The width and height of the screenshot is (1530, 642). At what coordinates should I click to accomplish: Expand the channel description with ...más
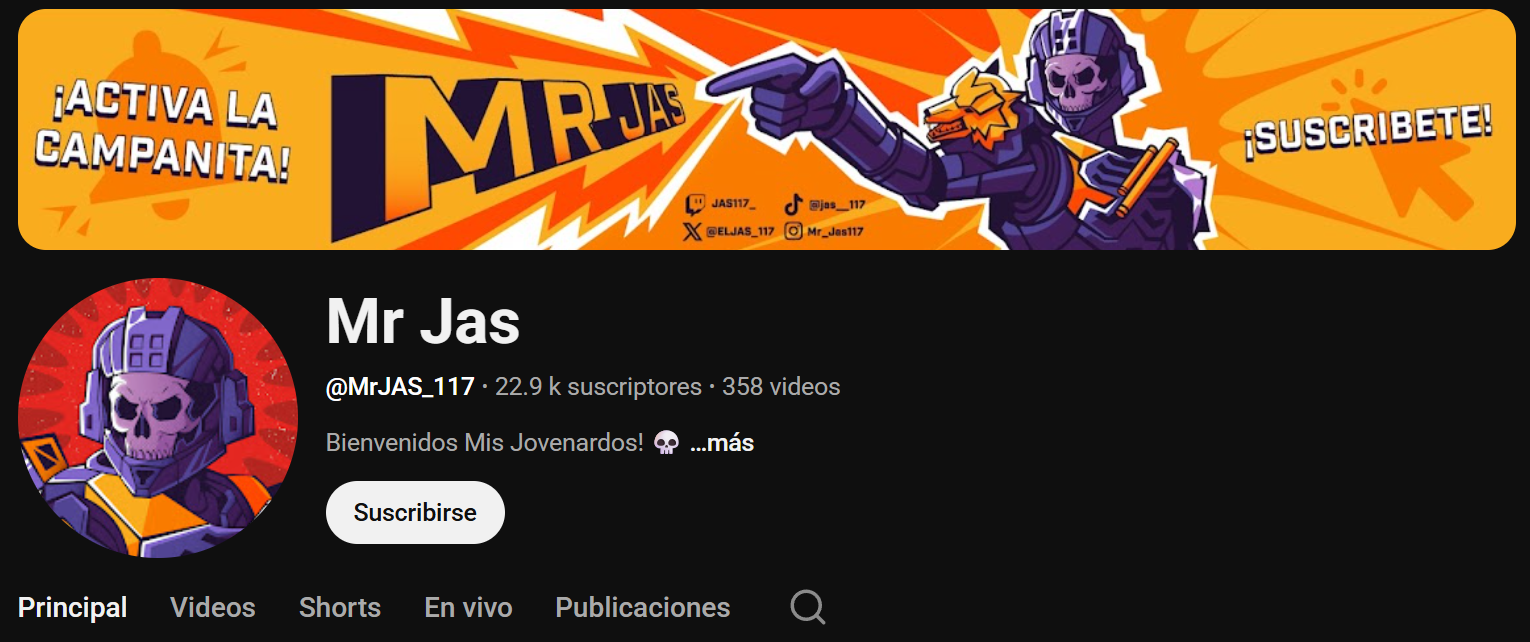(722, 443)
